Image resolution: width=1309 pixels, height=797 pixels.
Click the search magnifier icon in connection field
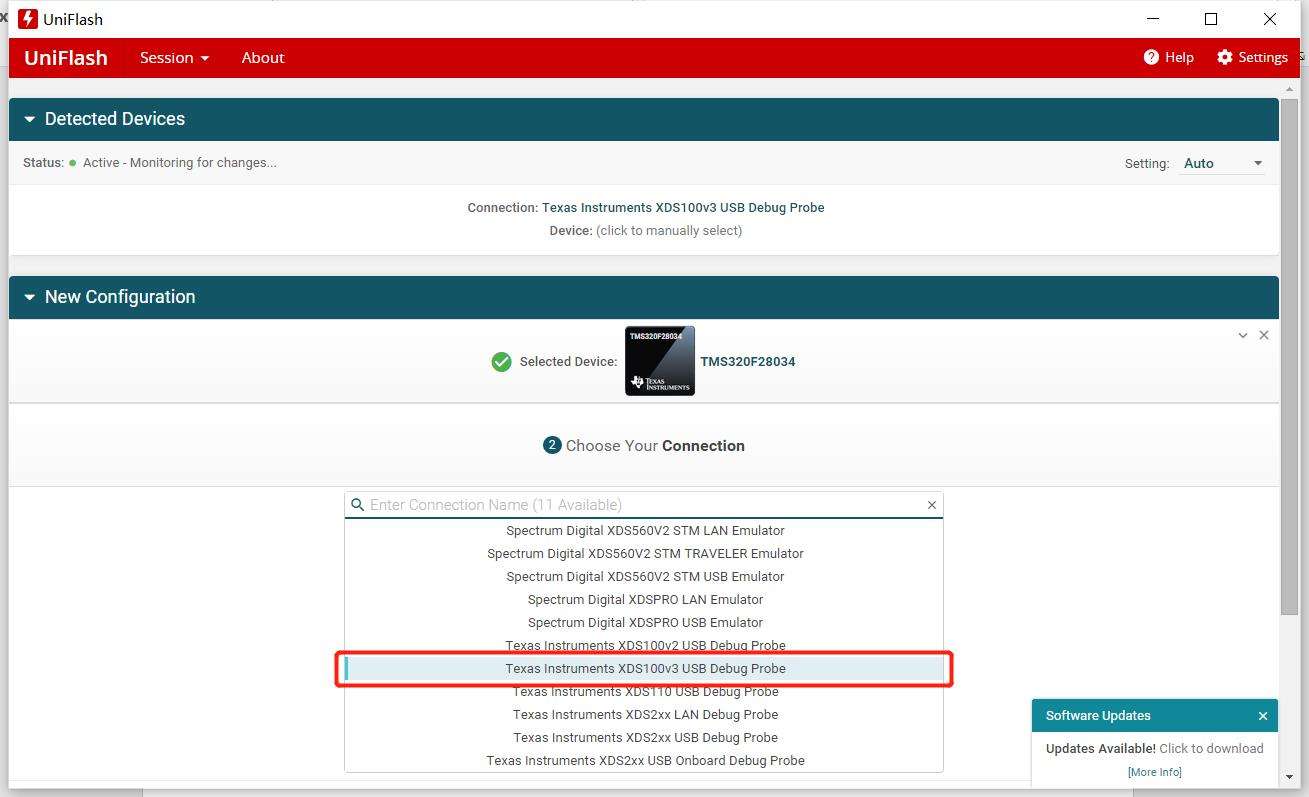point(357,505)
